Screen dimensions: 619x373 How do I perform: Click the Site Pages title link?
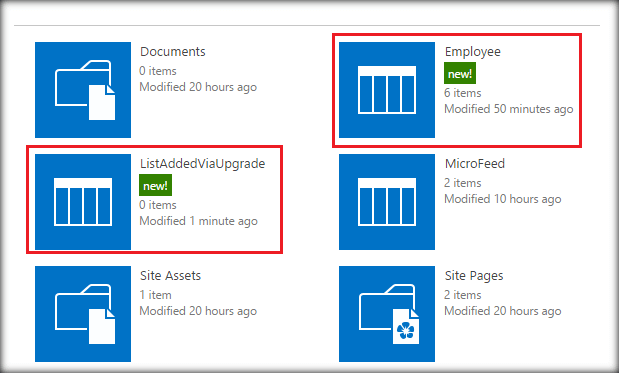(x=474, y=276)
